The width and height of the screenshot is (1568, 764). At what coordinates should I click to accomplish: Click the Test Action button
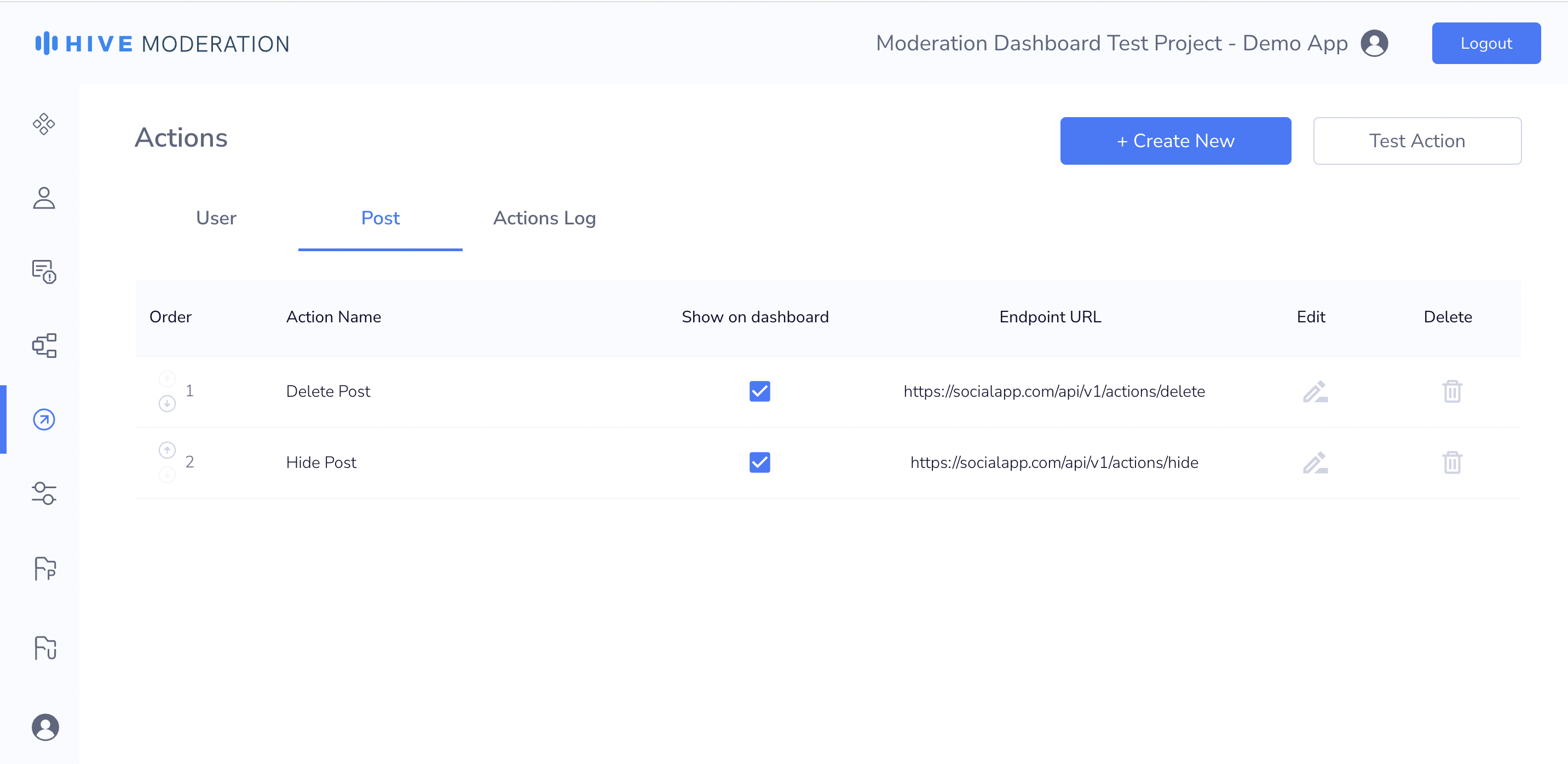pos(1416,141)
